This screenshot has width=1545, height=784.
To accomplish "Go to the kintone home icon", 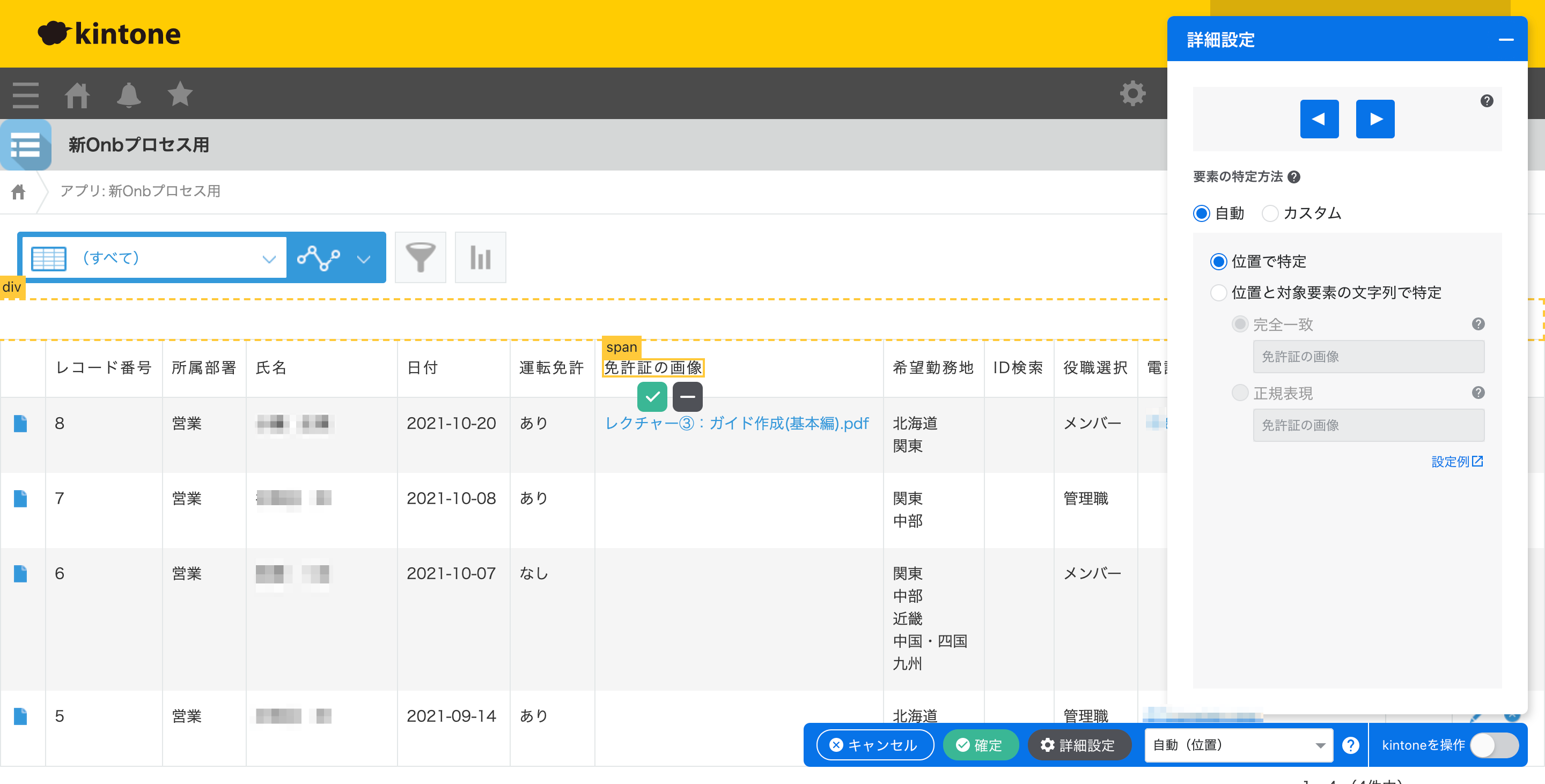I will pyautogui.click(x=77, y=95).
